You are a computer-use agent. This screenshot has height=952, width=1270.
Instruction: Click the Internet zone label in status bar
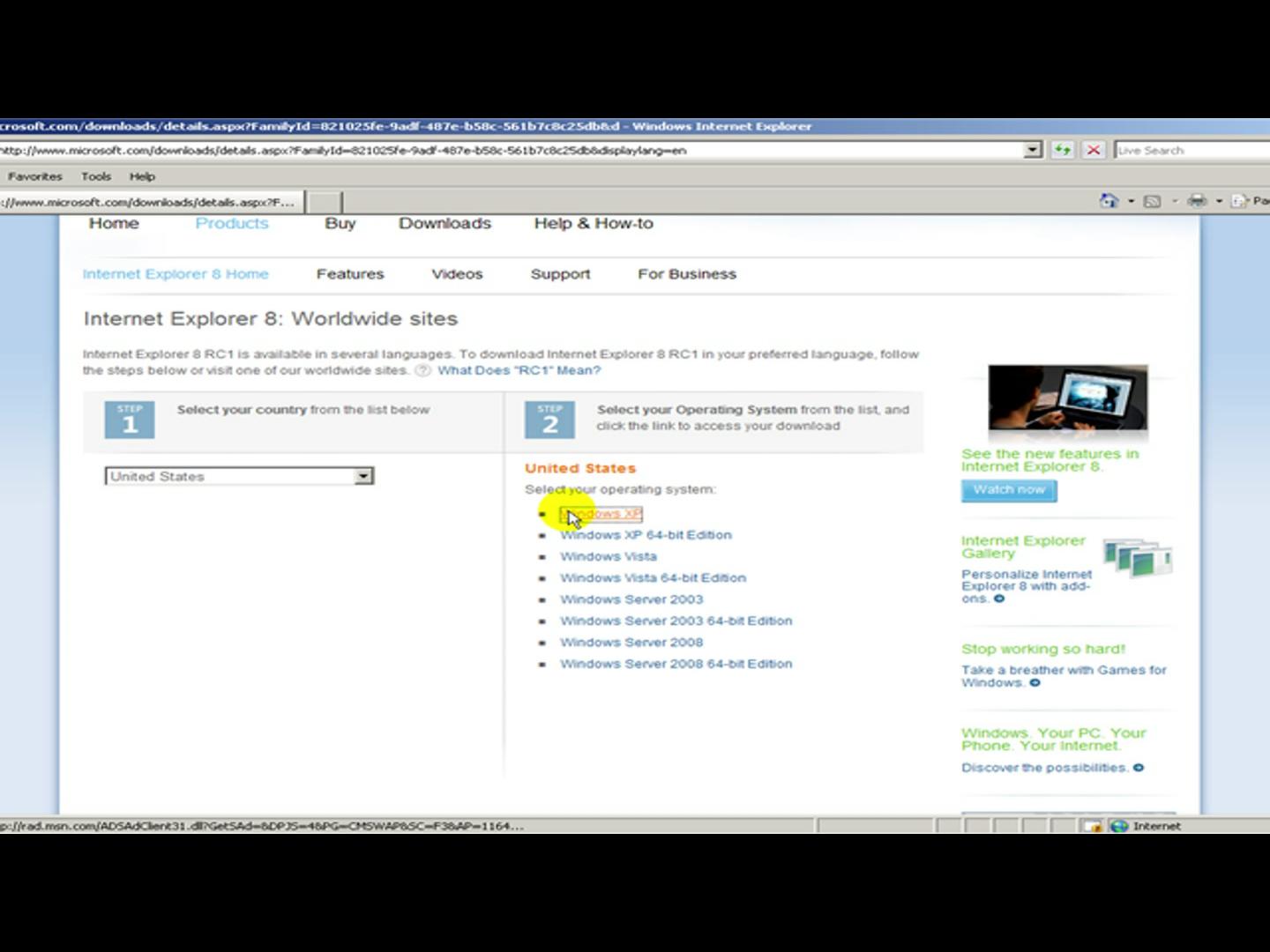point(1156,826)
